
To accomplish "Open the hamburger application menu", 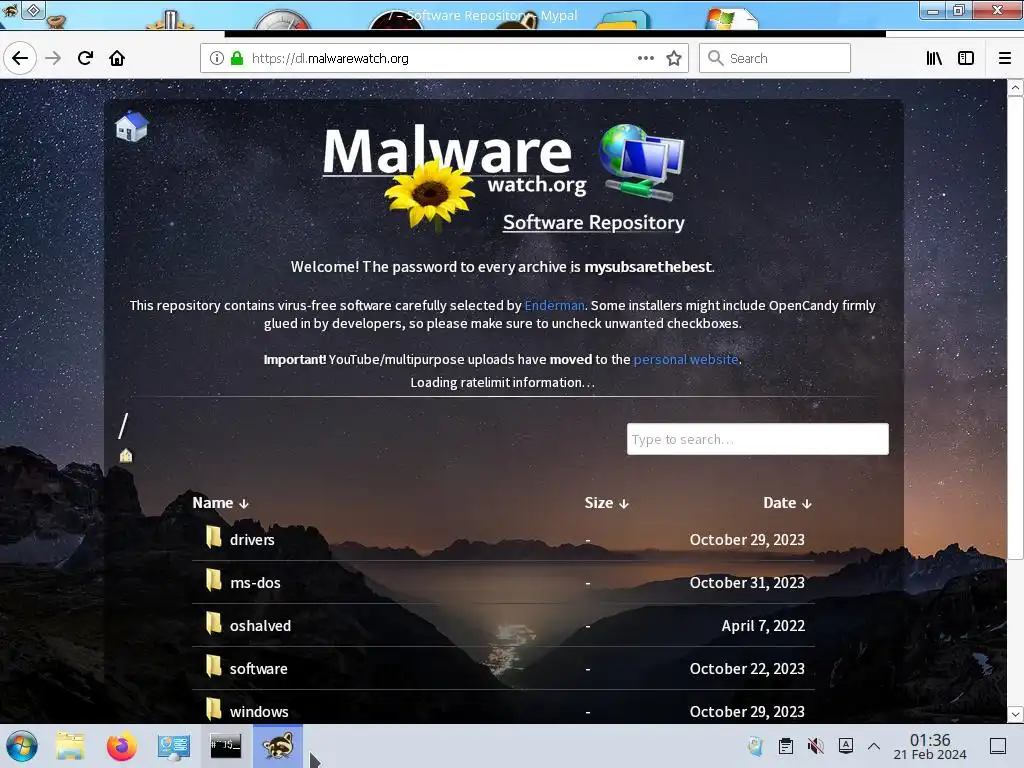I will tap(1005, 58).
